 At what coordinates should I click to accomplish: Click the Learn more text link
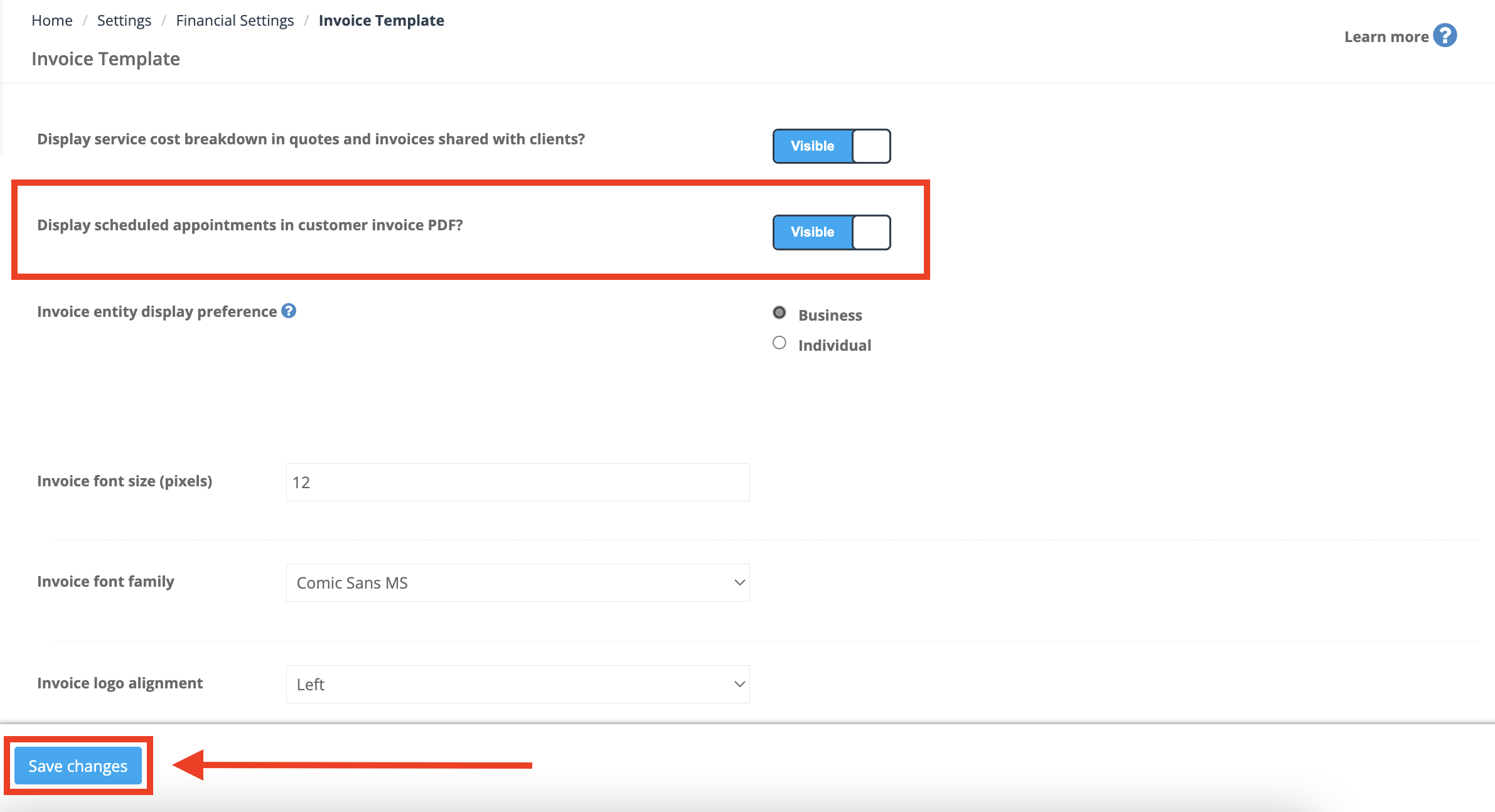[x=1386, y=36]
